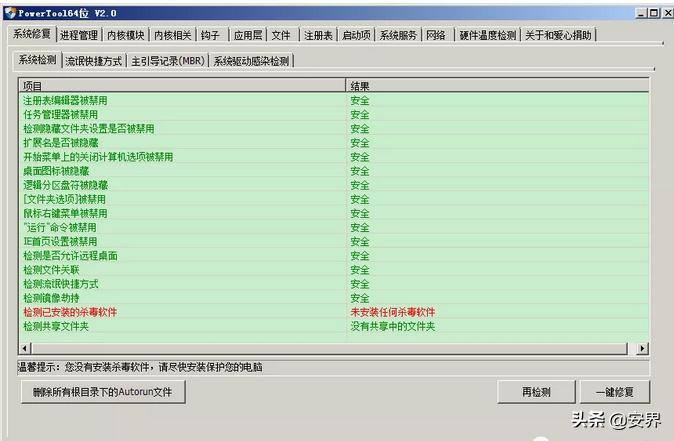This screenshot has width=674, height=441.
Task: Select the 任务管理器被禁用 row
Action: (334, 115)
